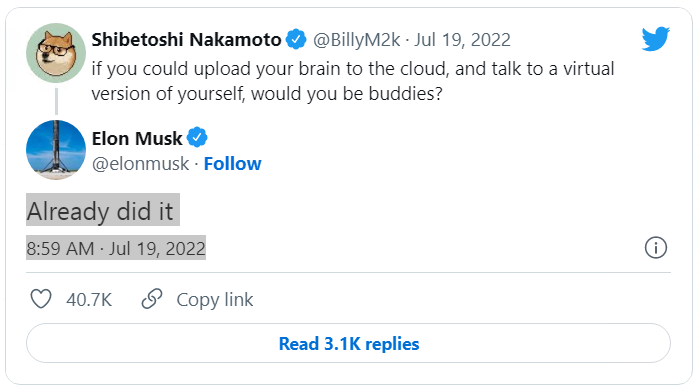This screenshot has height=392, width=700.
Task: Open the Shibetoshi Nakamoto profile name
Action: tap(187, 40)
